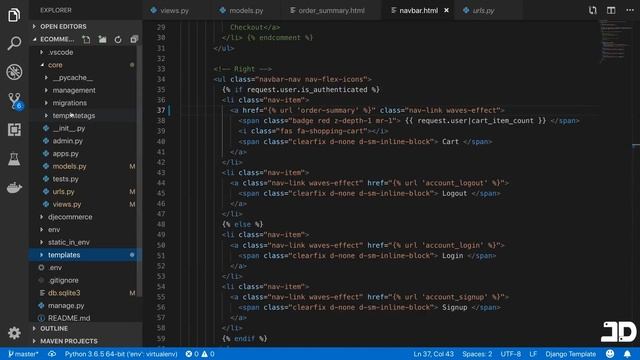This screenshot has width=640, height=360.
Task: Open the Docker view in activity bar
Action: (x=14, y=188)
